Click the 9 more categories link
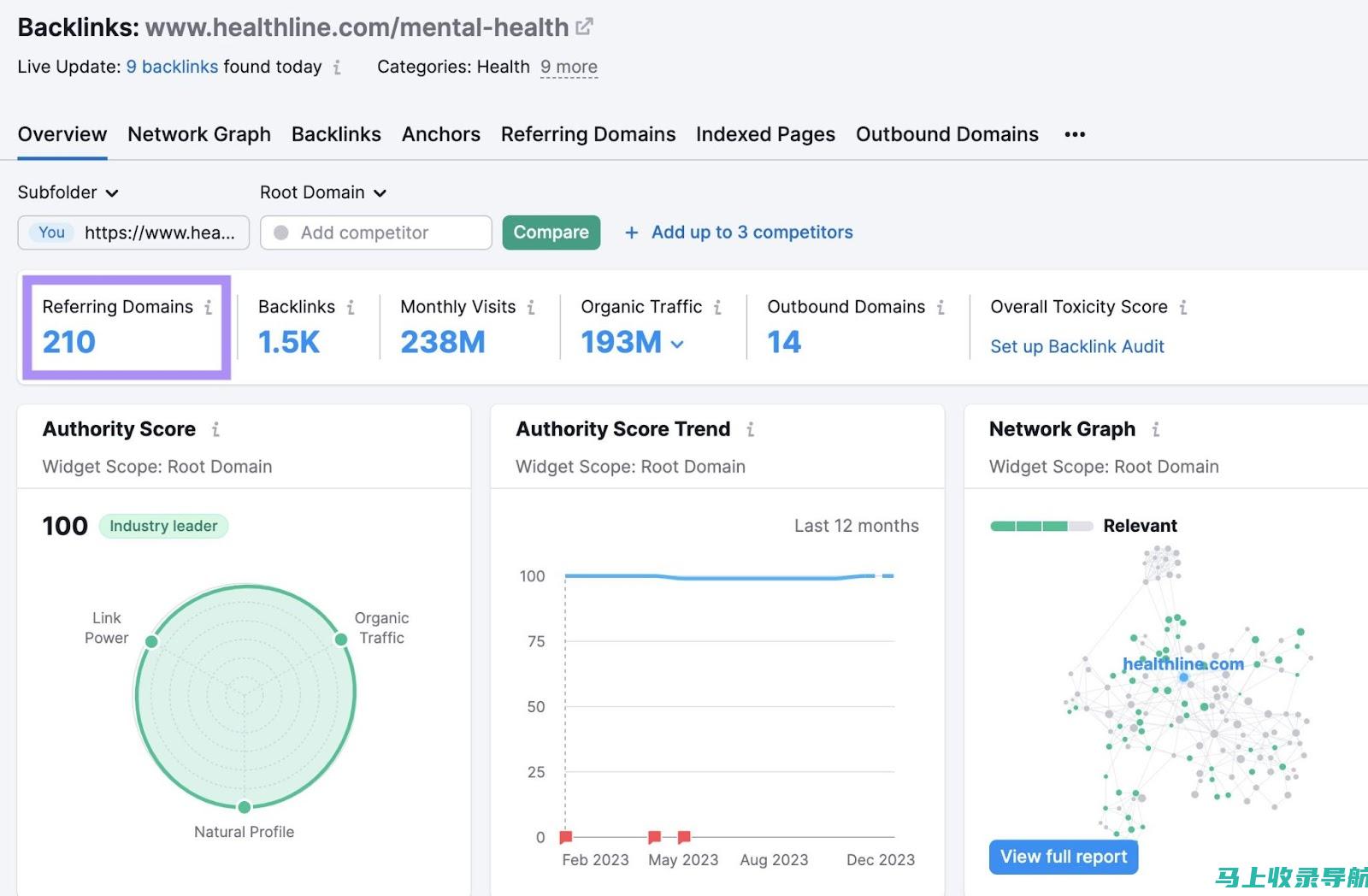1368x896 pixels. point(569,67)
